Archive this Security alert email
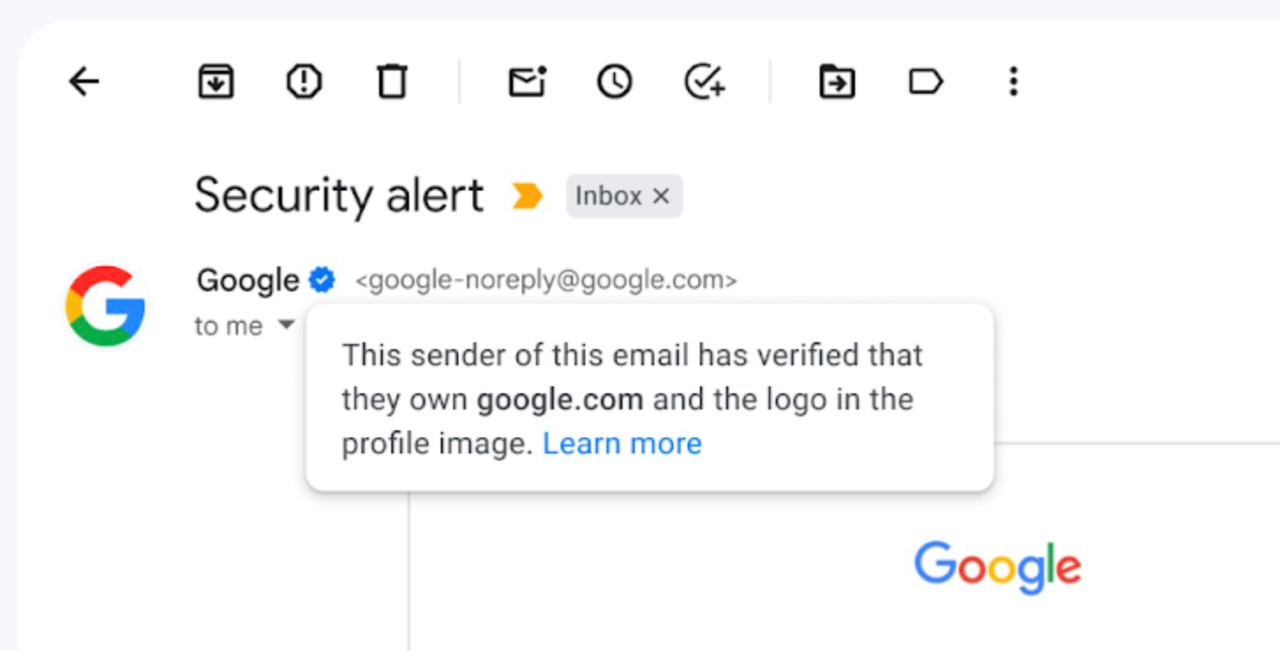The width and height of the screenshot is (1280, 651). (x=216, y=82)
